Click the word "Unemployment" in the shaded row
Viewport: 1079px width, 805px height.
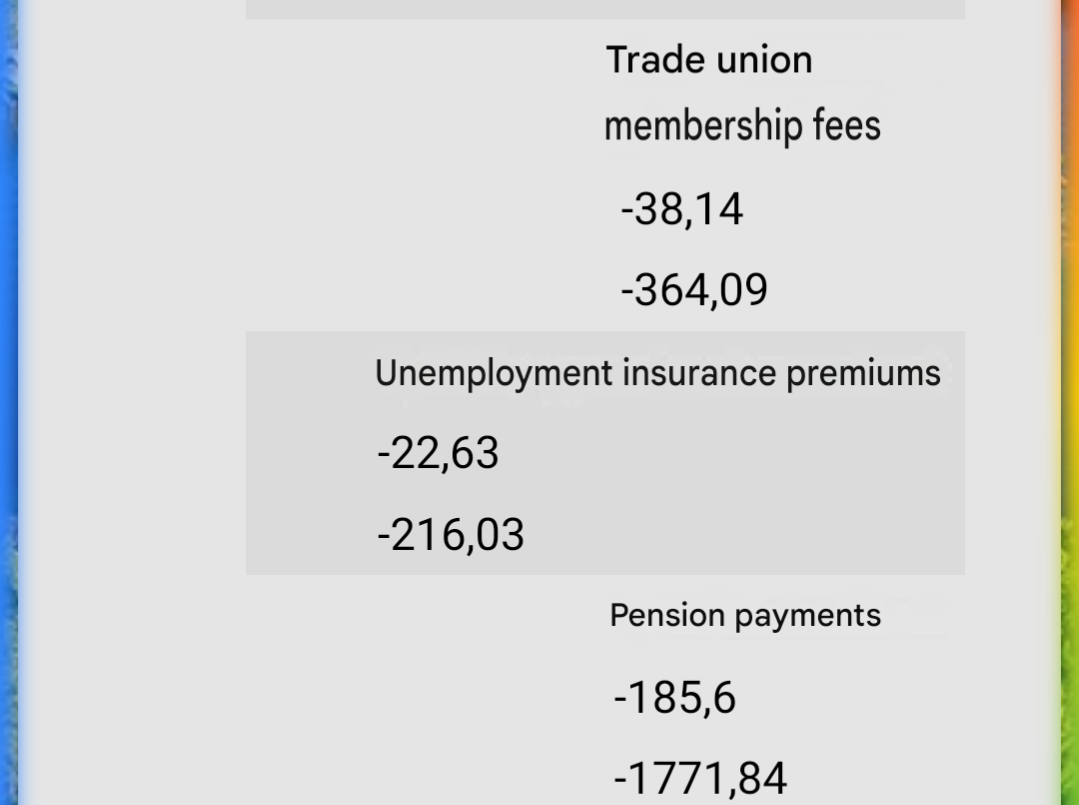[494, 374]
